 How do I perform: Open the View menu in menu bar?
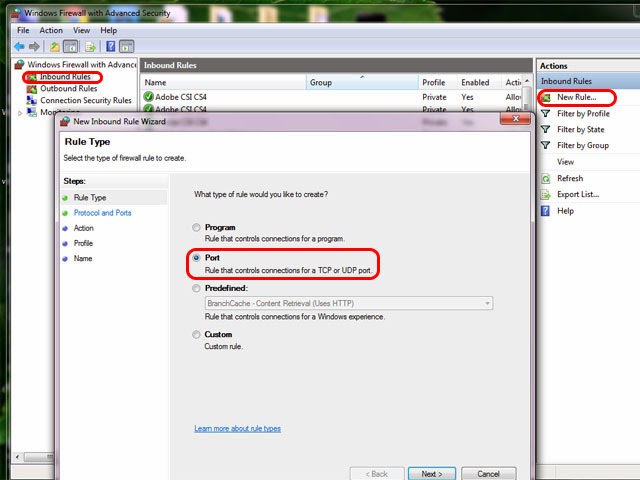(82, 30)
